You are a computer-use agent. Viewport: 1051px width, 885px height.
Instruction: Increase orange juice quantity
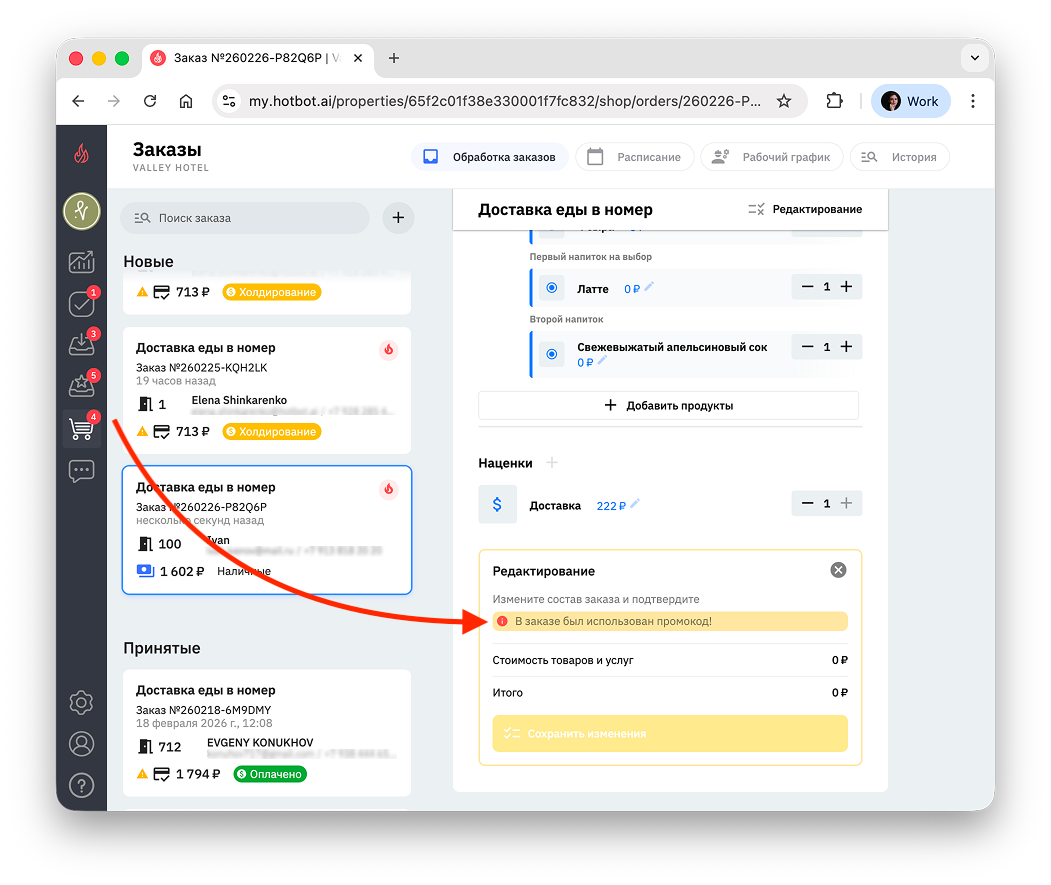(847, 347)
